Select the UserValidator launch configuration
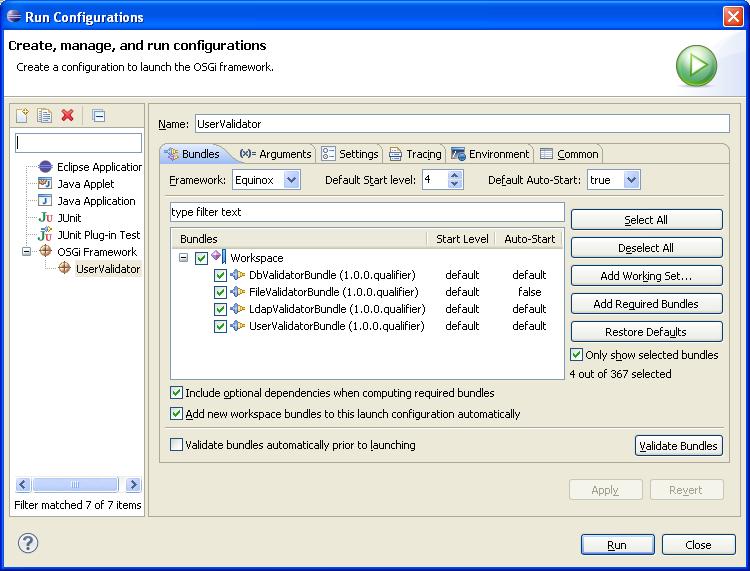 pyautogui.click(x=107, y=269)
